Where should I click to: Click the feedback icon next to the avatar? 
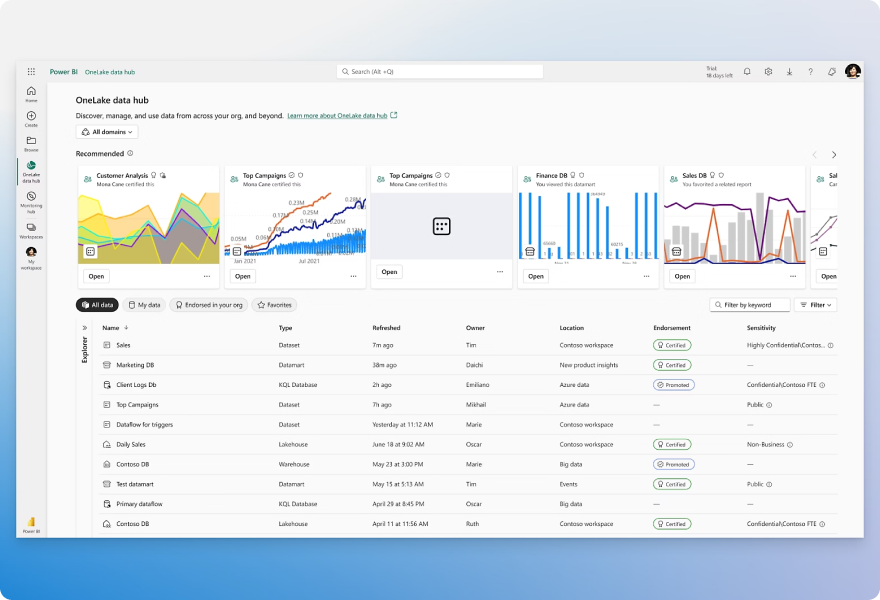(x=832, y=71)
